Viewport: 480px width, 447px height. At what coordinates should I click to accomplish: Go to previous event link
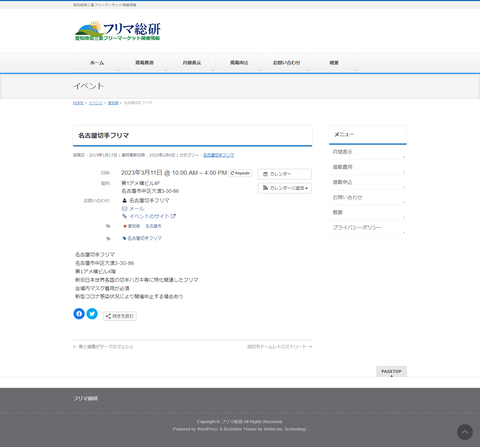(103, 347)
